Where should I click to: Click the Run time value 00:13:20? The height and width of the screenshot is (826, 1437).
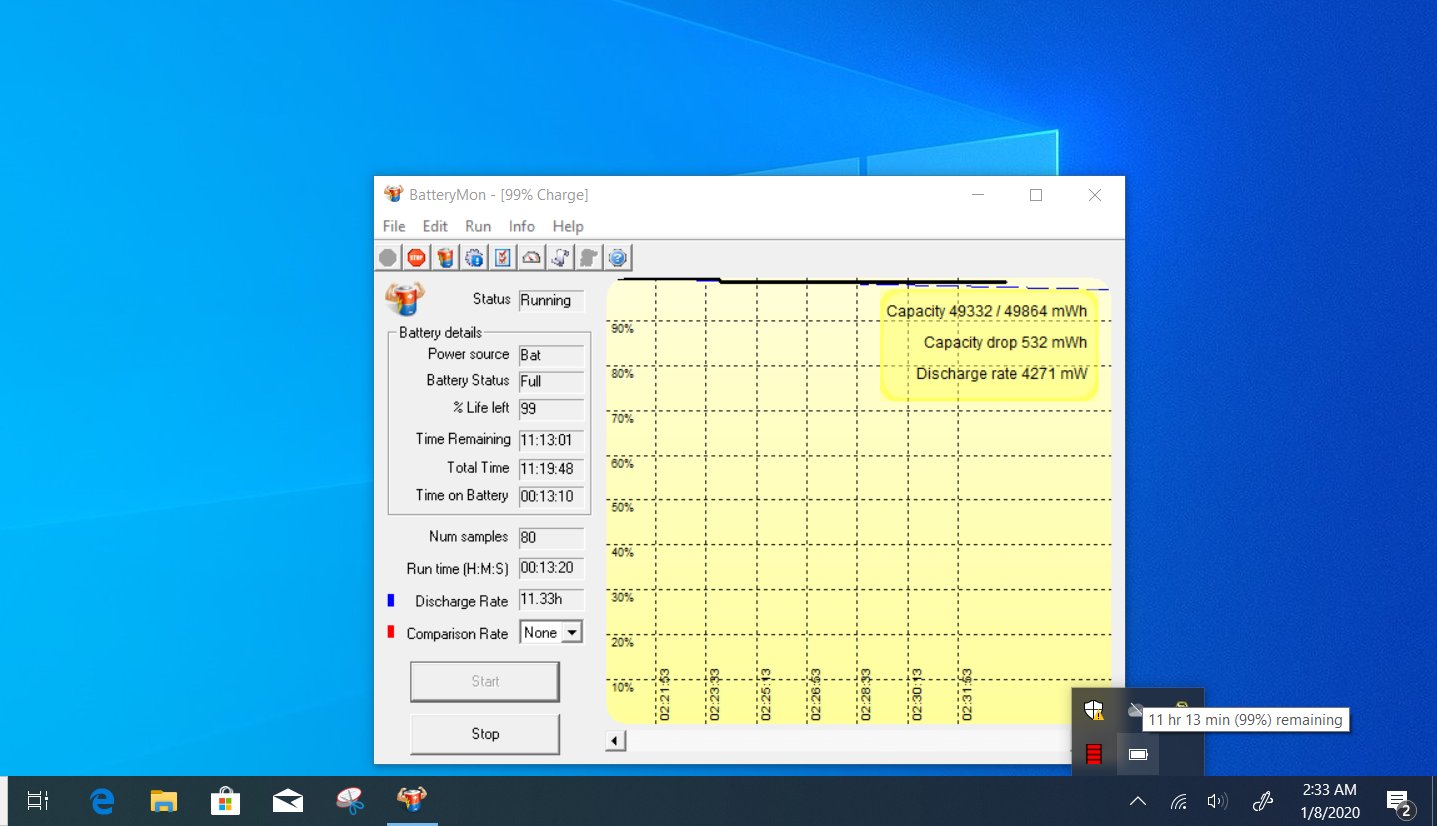point(551,569)
